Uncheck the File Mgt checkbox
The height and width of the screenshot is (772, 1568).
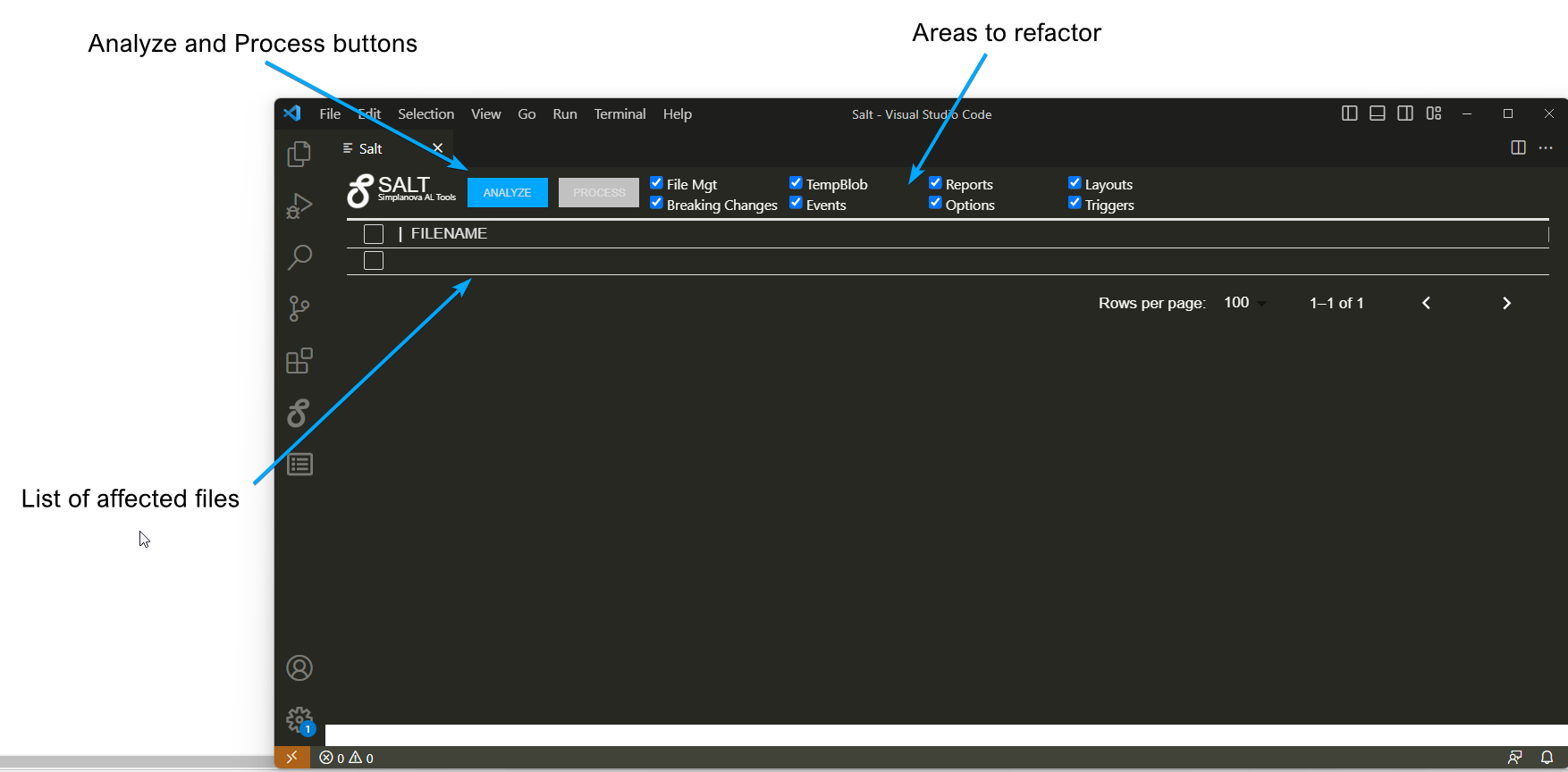click(x=656, y=183)
